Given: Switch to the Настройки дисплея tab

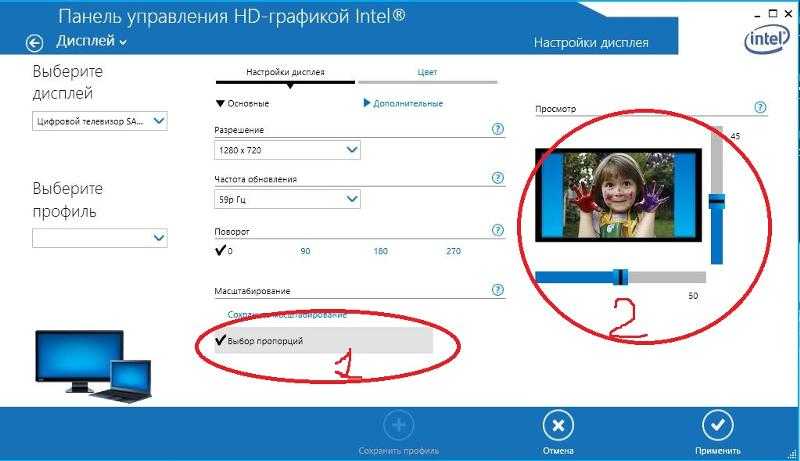Looking at the screenshot, I should tap(285, 72).
